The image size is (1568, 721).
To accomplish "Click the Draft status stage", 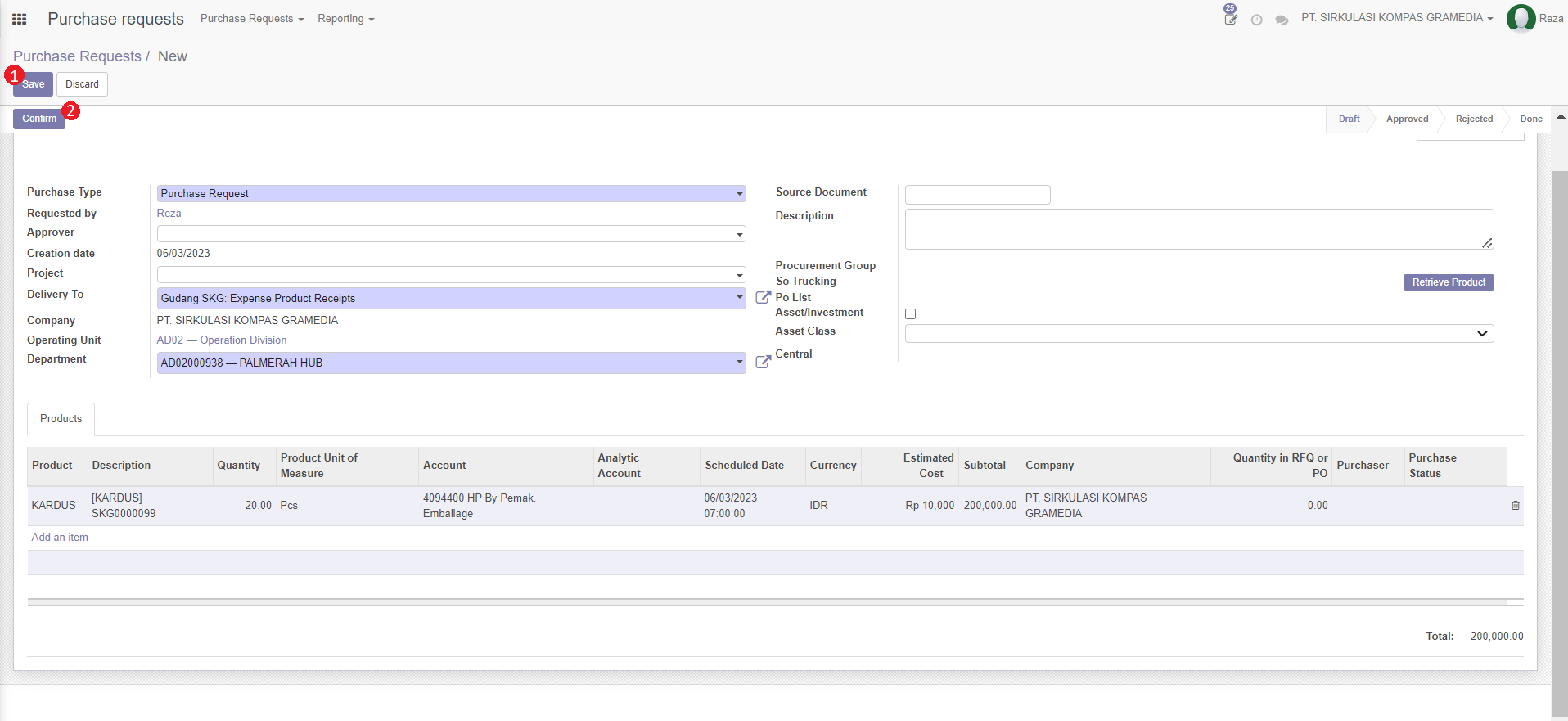I will pyautogui.click(x=1349, y=119).
